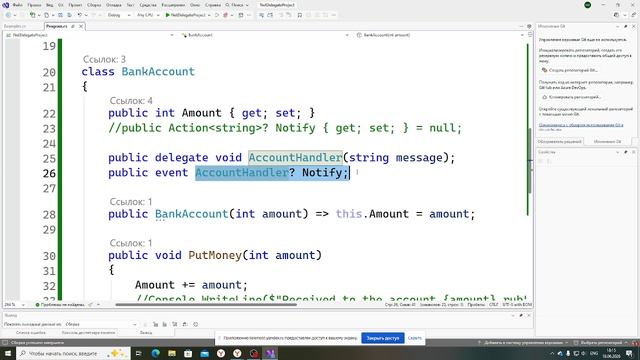Screen dimensions: 640x360
Task: Switch to the Вывод bottom tab
Action: coord(146,333)
